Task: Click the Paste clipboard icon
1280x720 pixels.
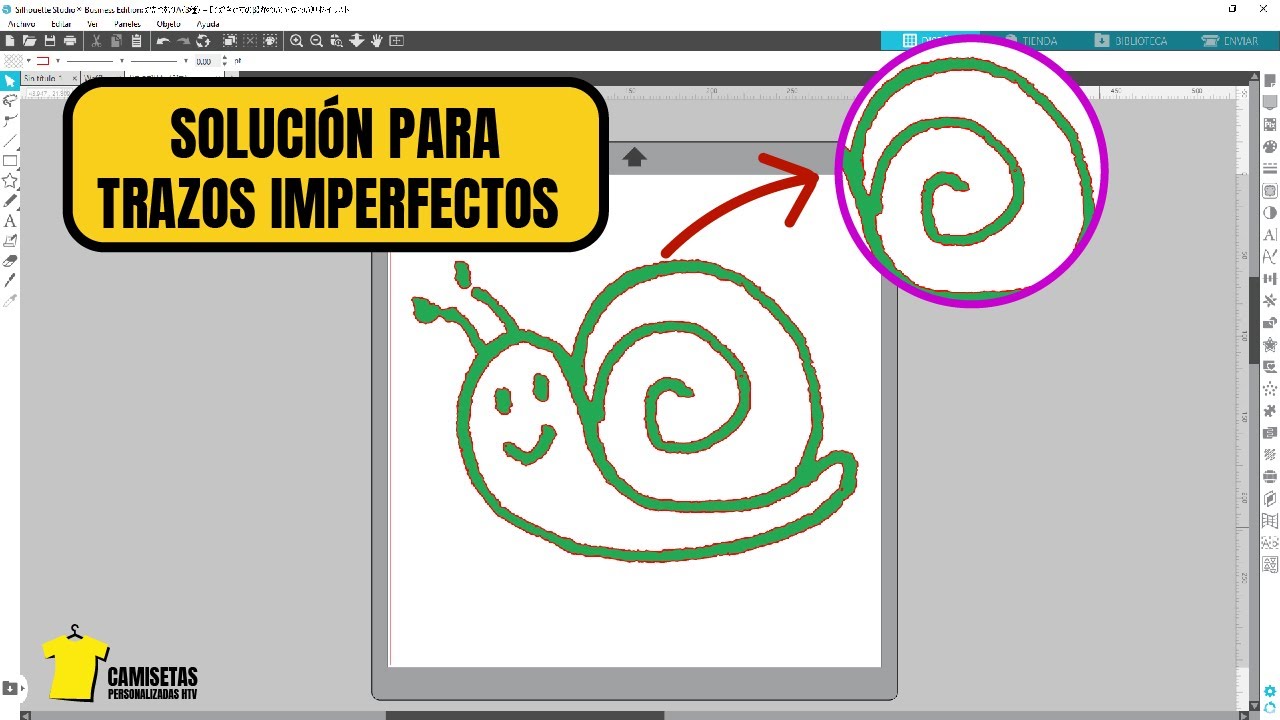Action: click(136, 41)
